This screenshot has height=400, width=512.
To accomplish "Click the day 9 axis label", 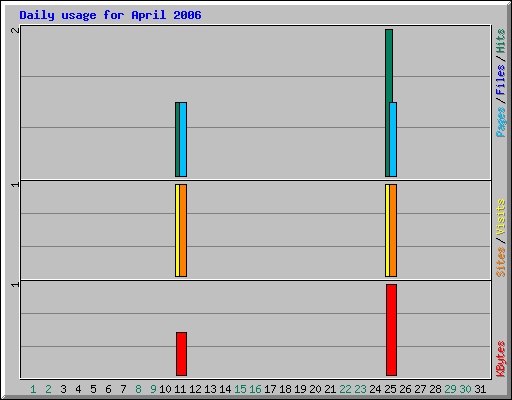I will [153, 389].
